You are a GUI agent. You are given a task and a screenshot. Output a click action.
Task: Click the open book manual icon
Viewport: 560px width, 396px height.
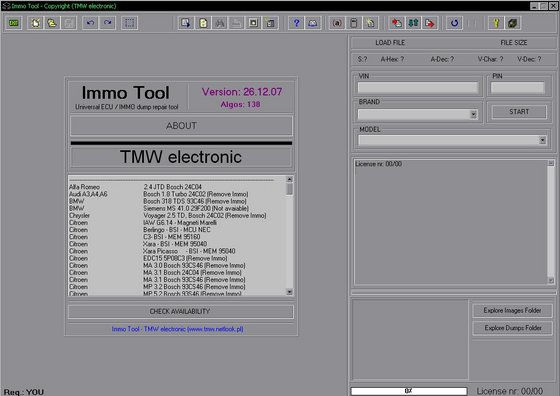coord(313,23)
